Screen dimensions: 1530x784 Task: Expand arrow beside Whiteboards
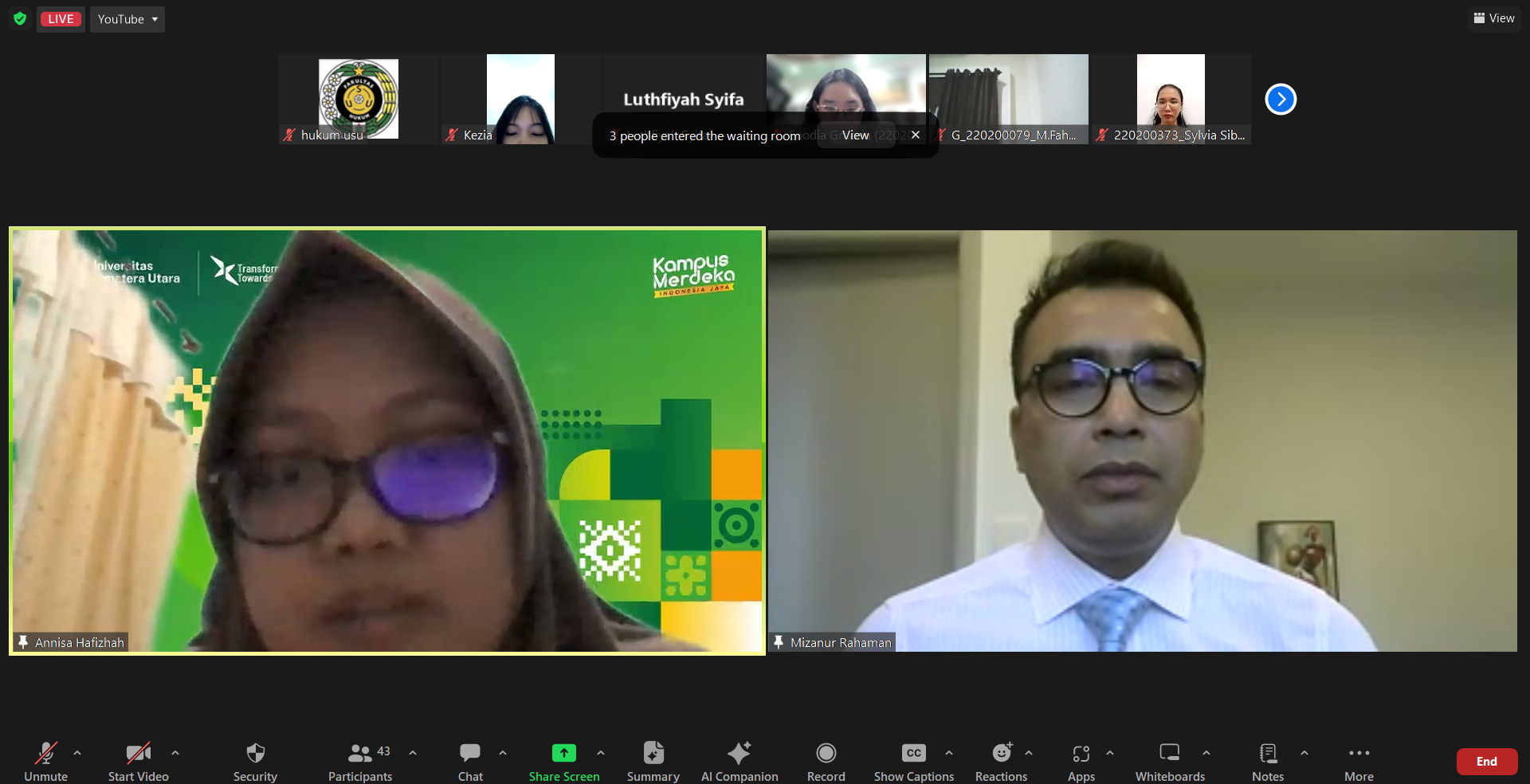pos(1206,752)
